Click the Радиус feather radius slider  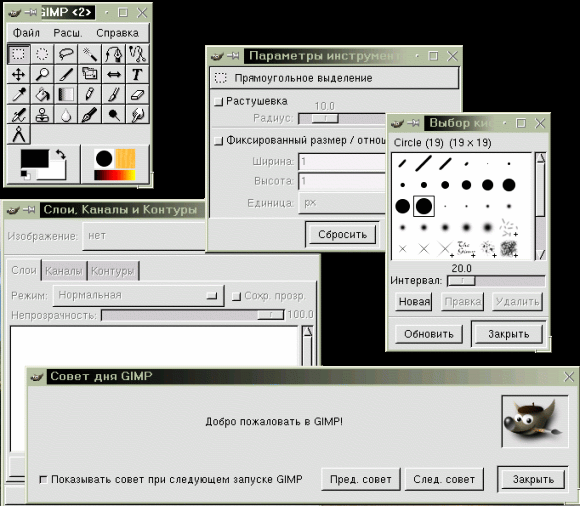pyautogui.click(x=342, y=119)
